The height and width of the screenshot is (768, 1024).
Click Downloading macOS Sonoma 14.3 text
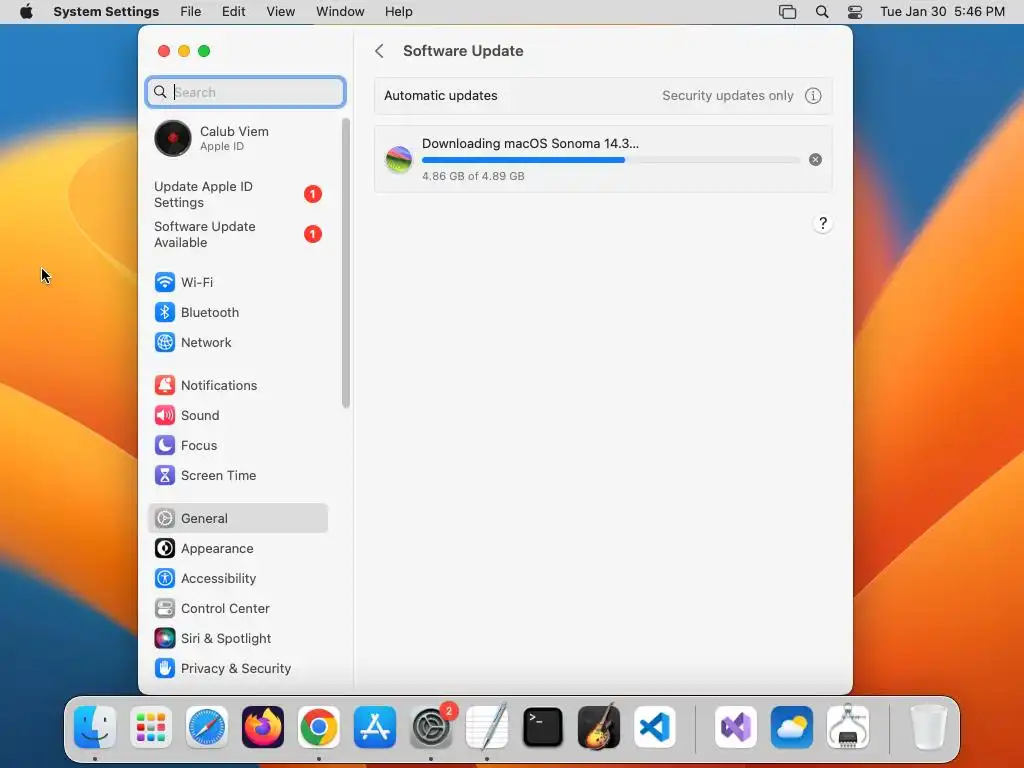pos(530,144)
